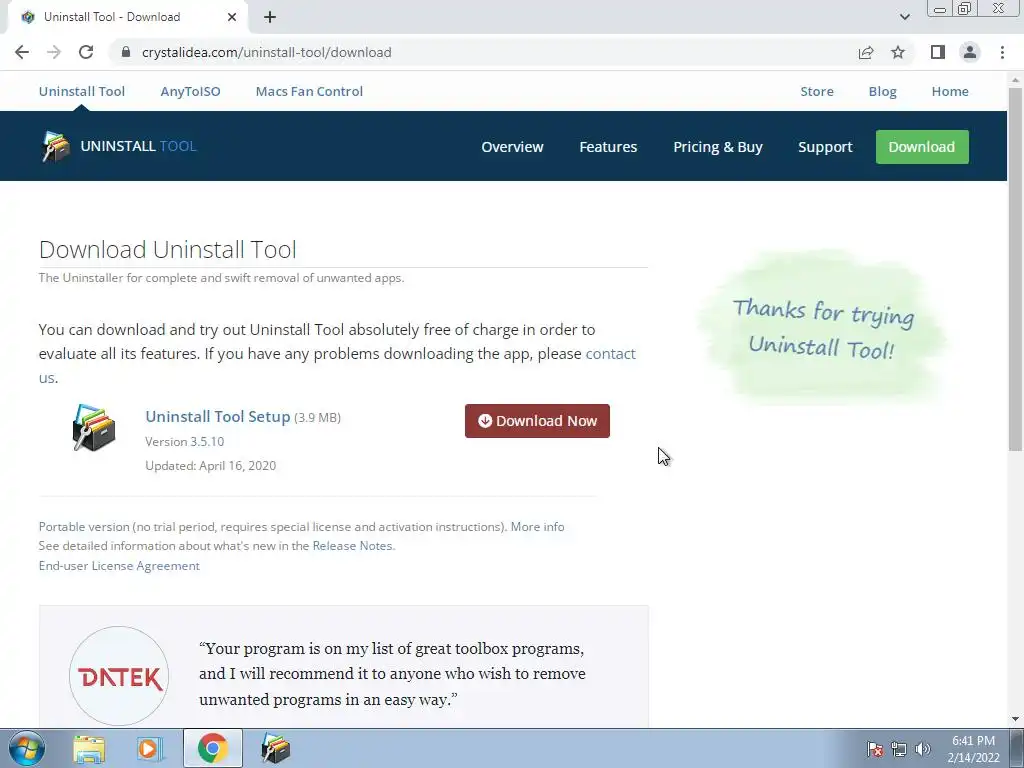Open the Windows Start button

[26, 748]
